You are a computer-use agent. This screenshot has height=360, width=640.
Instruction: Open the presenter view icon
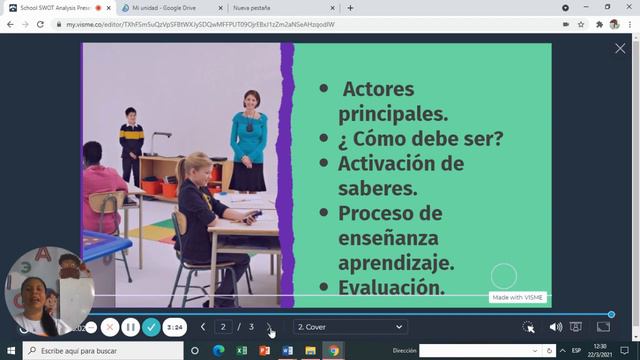[576, 327]
